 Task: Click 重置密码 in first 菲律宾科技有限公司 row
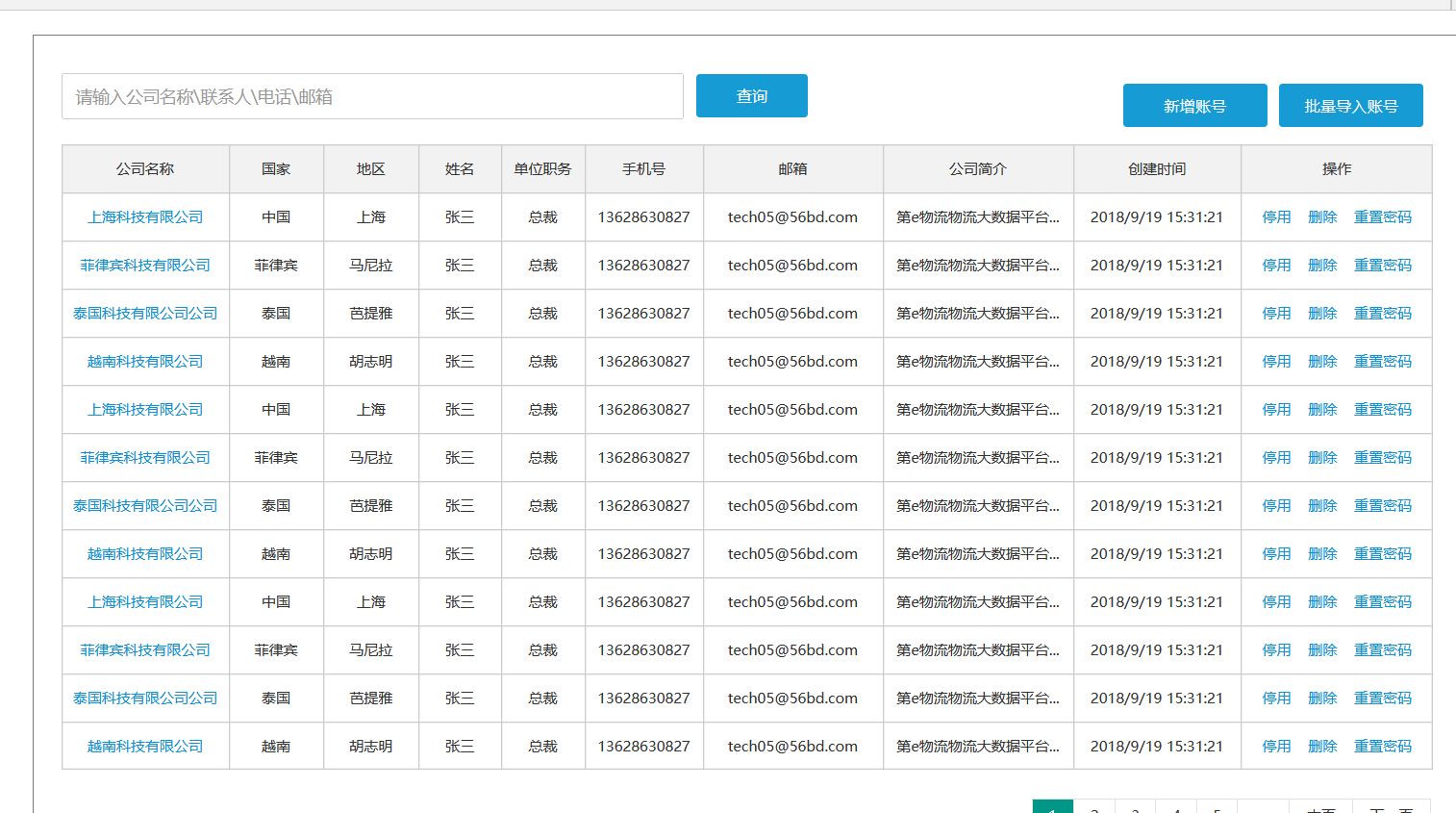(1383, 266)
